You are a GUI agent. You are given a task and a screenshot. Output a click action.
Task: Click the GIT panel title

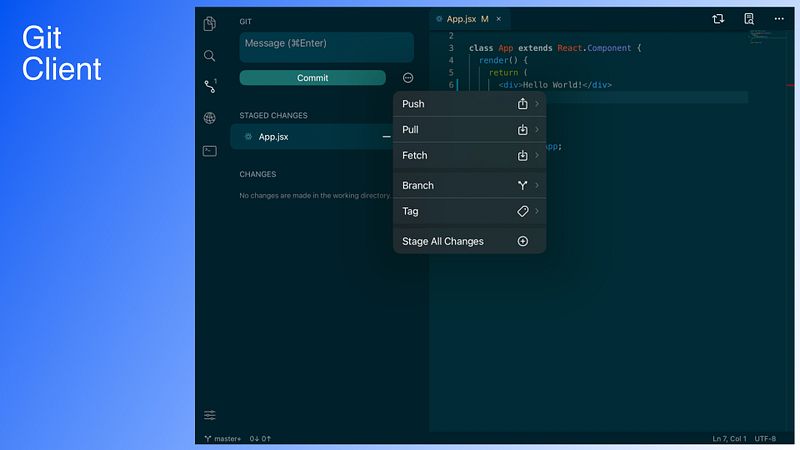(245, 21)
